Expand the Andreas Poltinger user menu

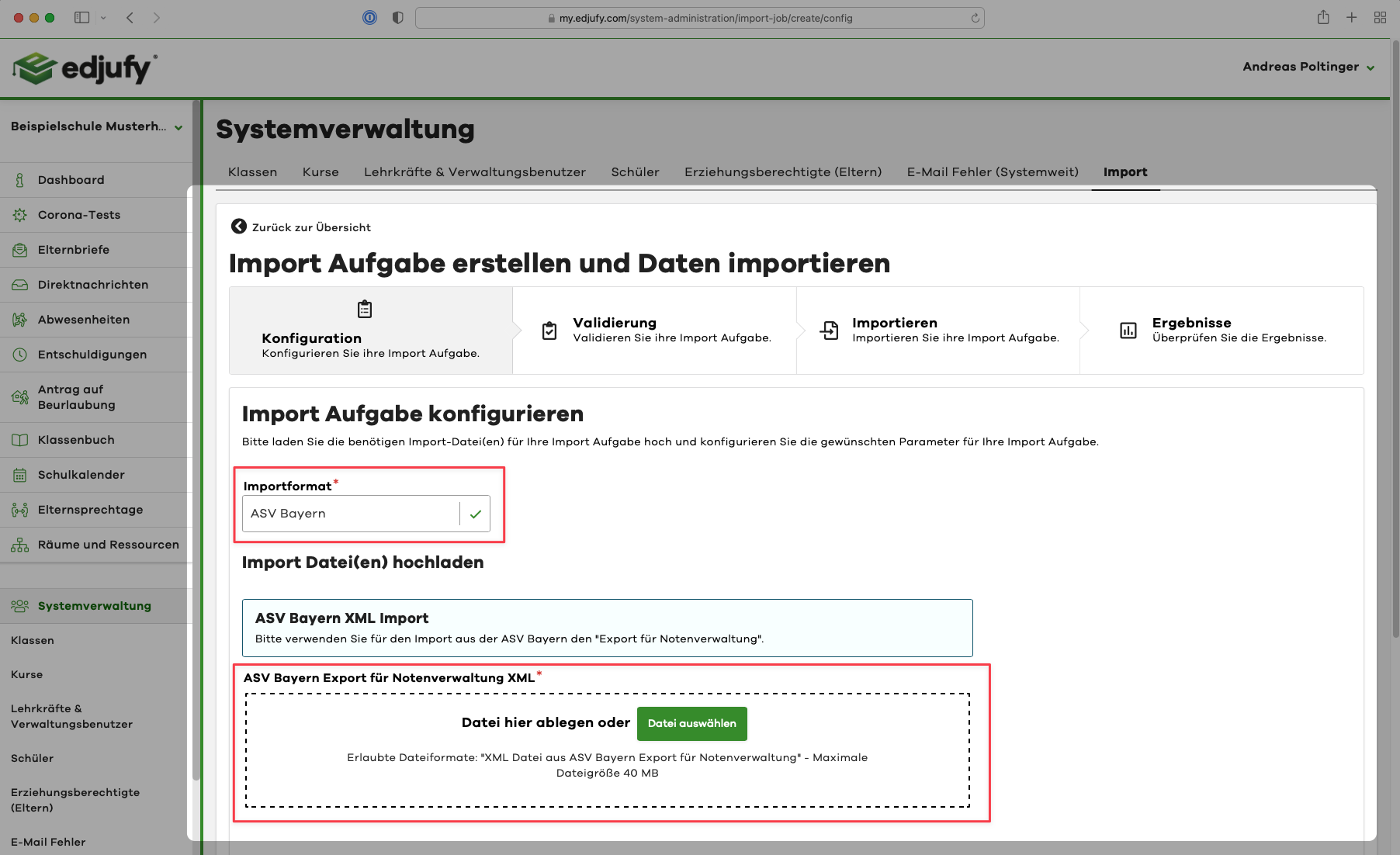coord(1308,67)
